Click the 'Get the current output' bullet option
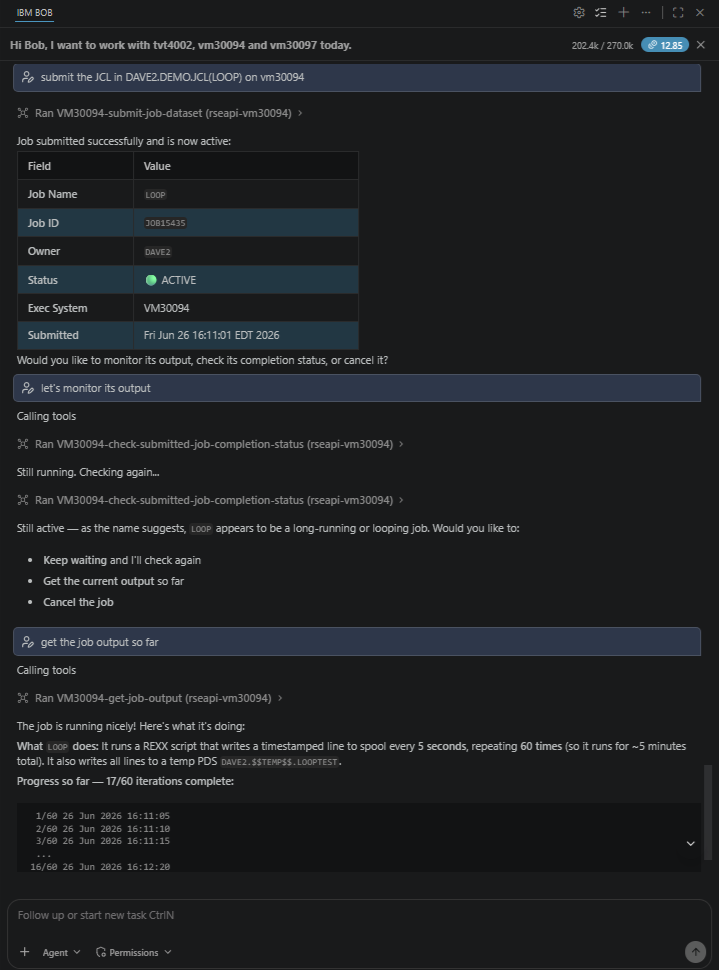The image size is (719, 970). [113, 581]
